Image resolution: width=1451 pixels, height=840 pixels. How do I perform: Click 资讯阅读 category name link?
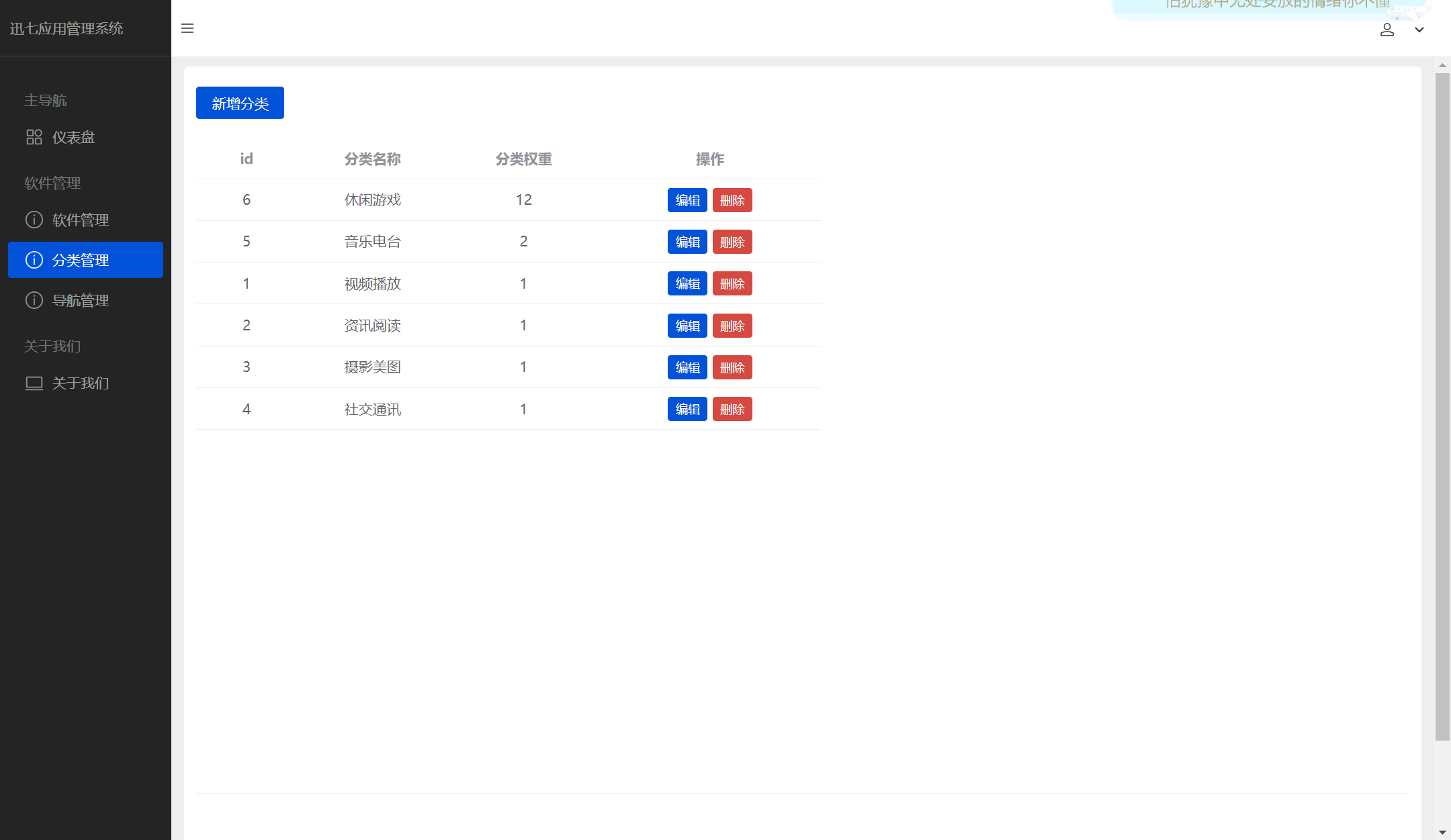click(372, 325)
